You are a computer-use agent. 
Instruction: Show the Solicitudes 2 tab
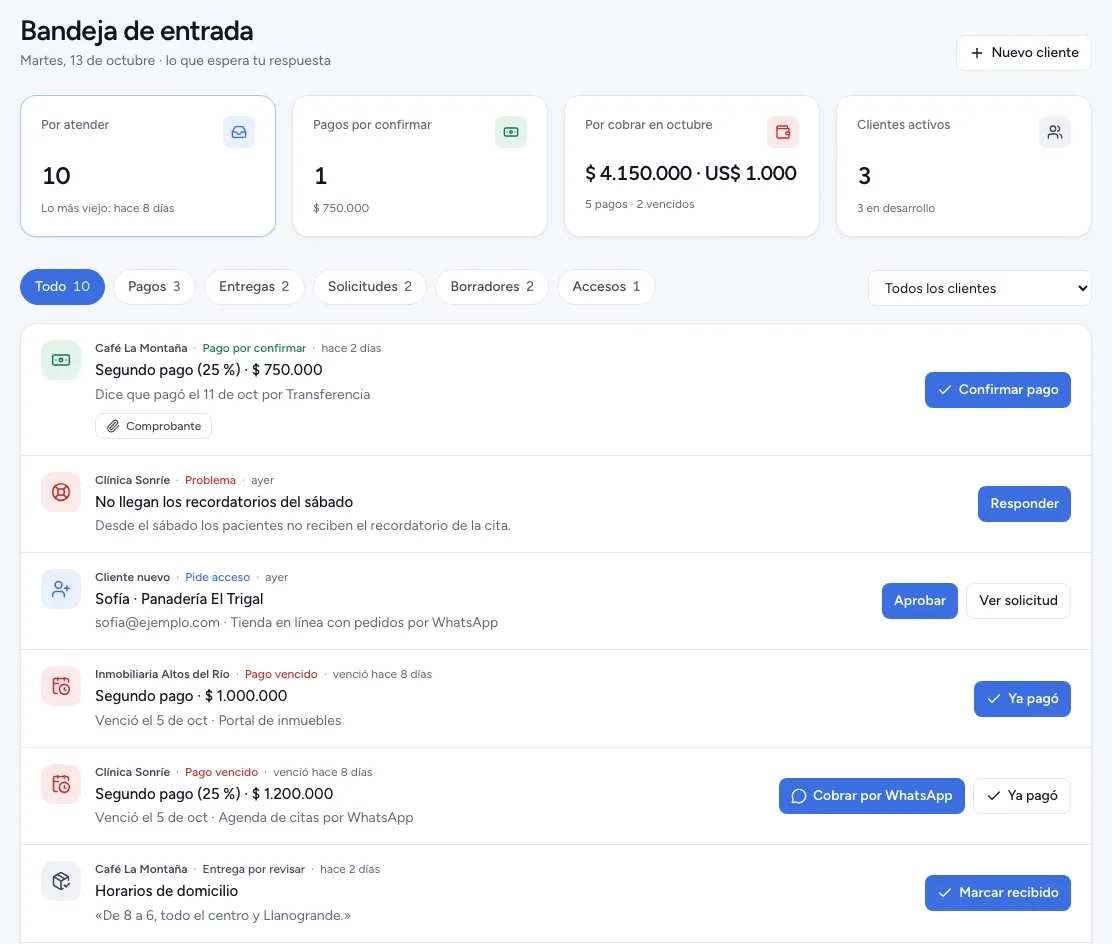coord(369,287)
